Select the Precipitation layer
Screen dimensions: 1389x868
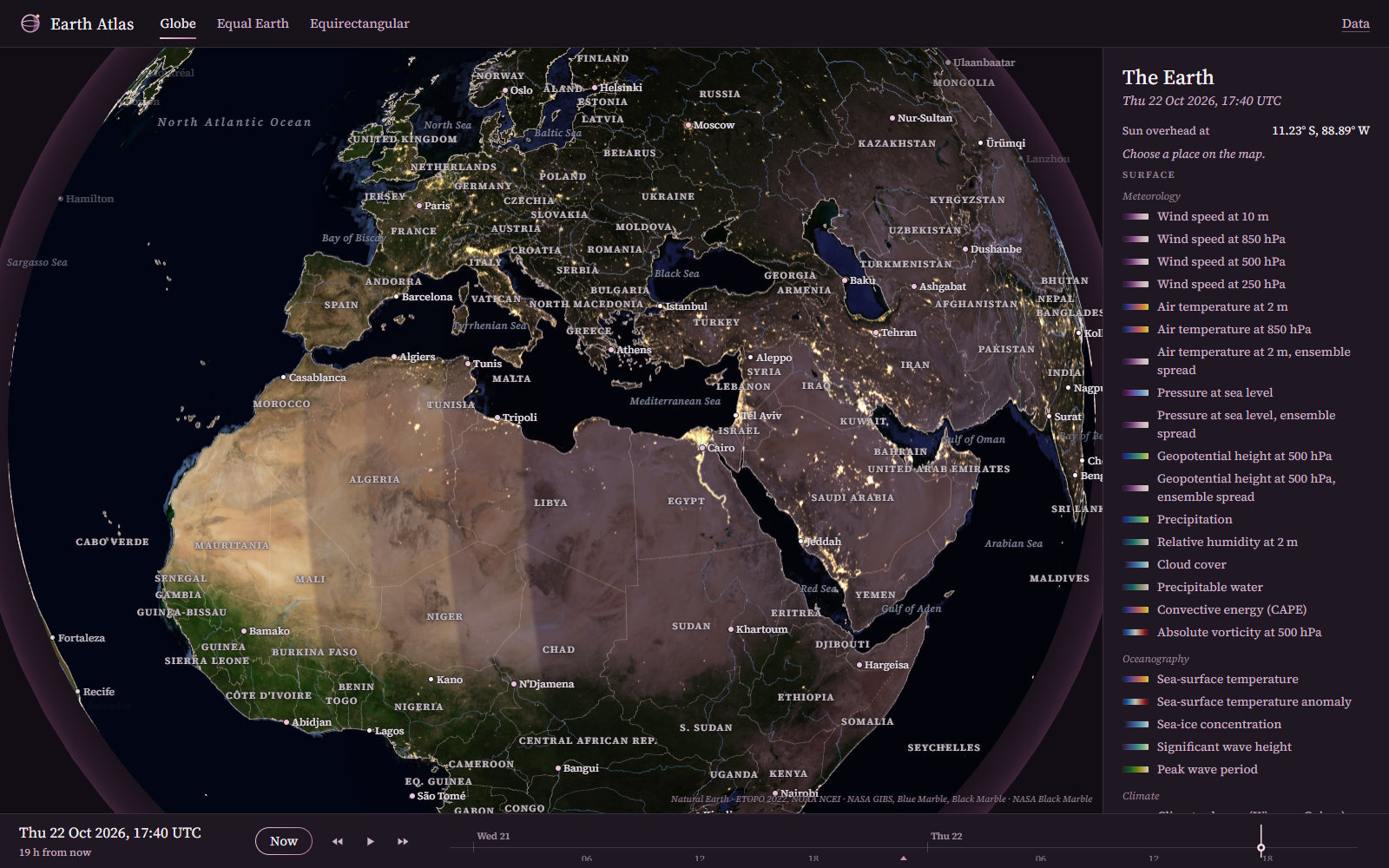coord(1246,519)
